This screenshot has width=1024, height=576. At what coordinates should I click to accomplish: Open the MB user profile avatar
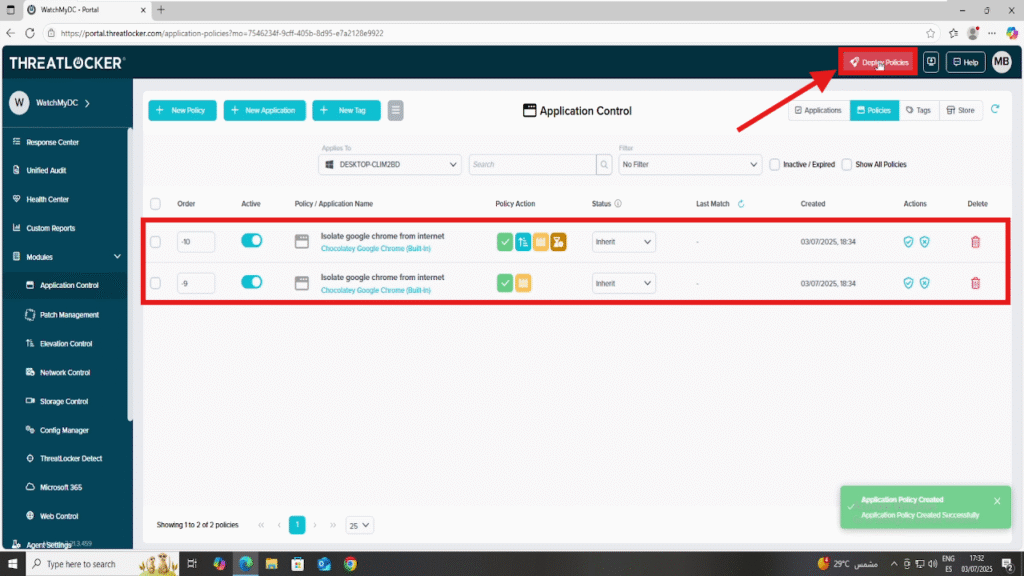[1001, 62]
